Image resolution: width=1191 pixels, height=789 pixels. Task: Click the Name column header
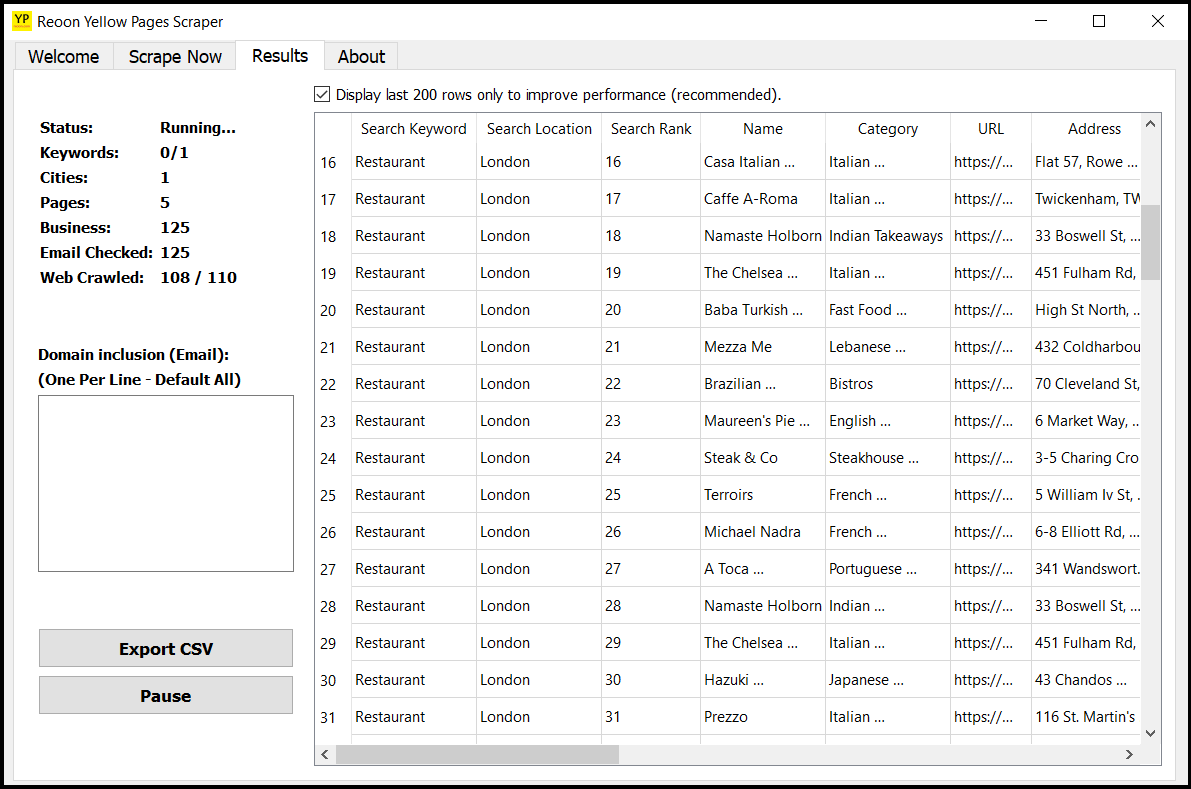pos(763,128)
